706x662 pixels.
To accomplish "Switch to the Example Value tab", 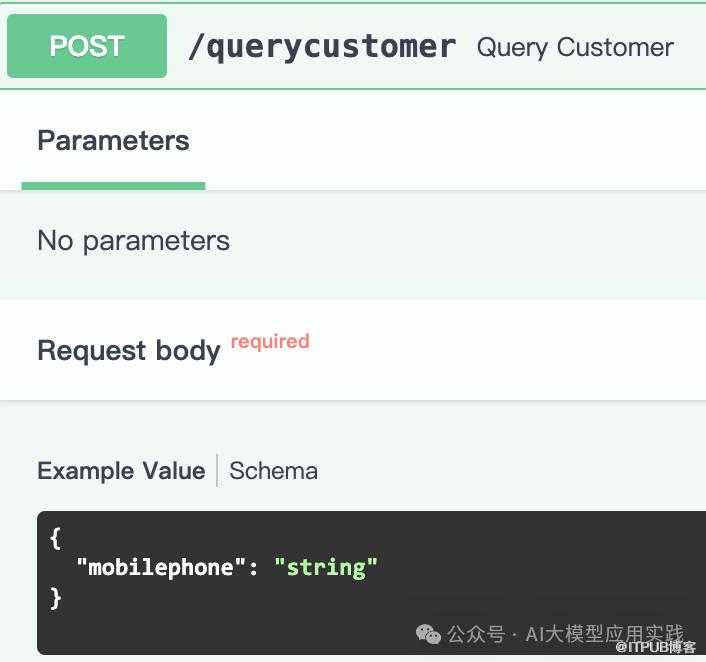I will (120, 471).
